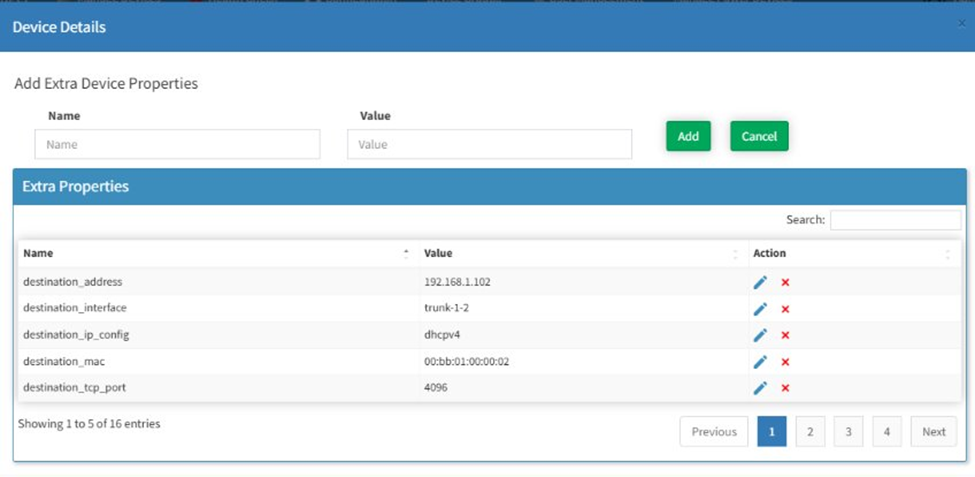
Task: Edit the destination_interface row
Action: pyautogui.click(x=760, y=308)
